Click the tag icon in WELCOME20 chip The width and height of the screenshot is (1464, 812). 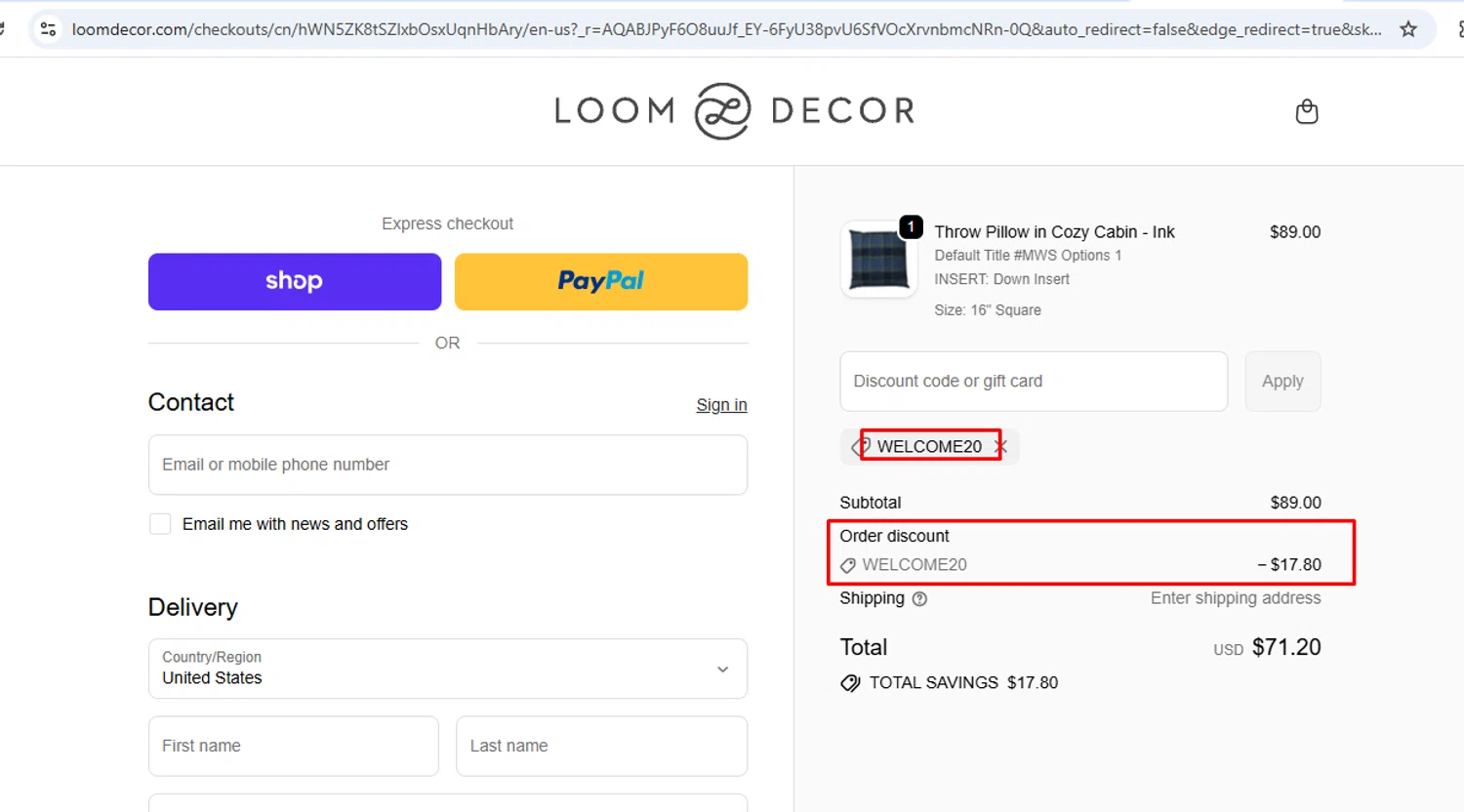pos(860,446)
